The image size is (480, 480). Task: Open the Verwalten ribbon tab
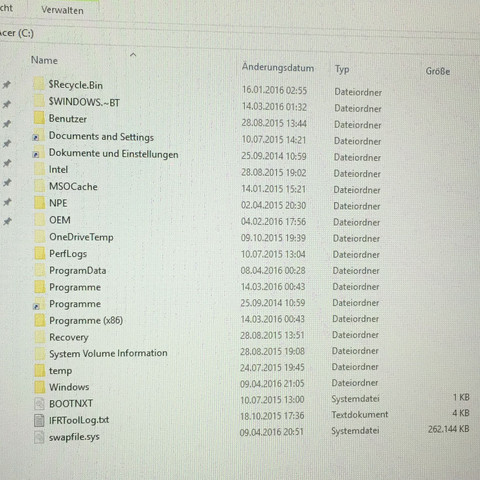tap(62, 10)
